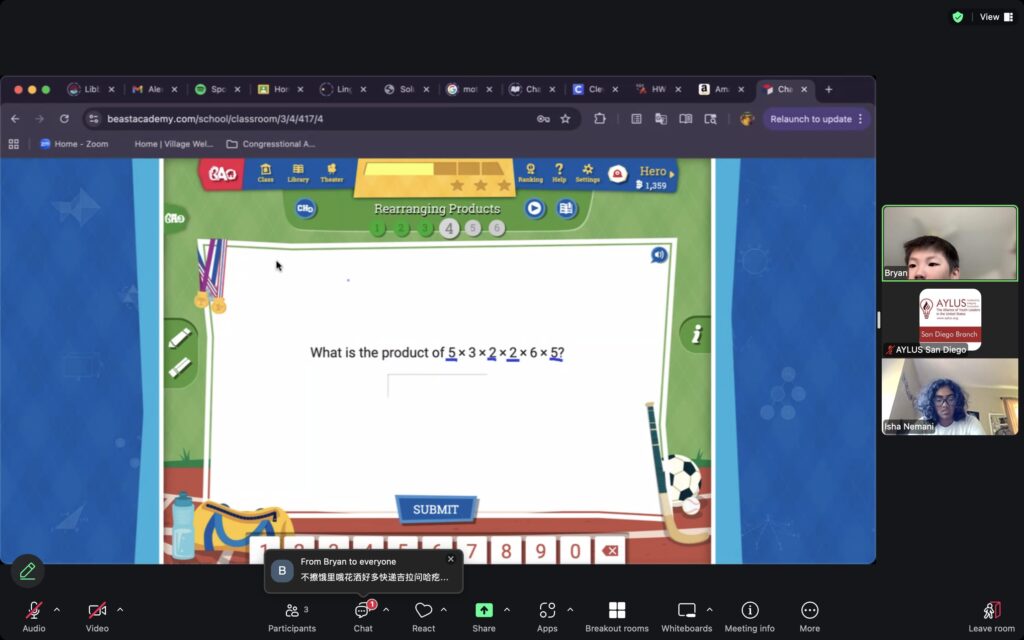Submit the answer
The image size is (1024, 640).
click(436, 509)
